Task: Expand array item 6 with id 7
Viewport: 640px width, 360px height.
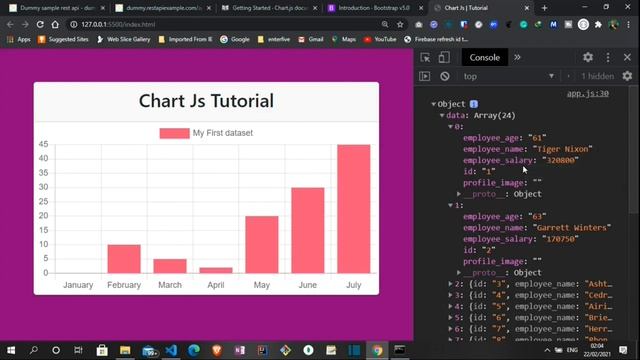Action: pyautogui.click(x=451, y=329)
